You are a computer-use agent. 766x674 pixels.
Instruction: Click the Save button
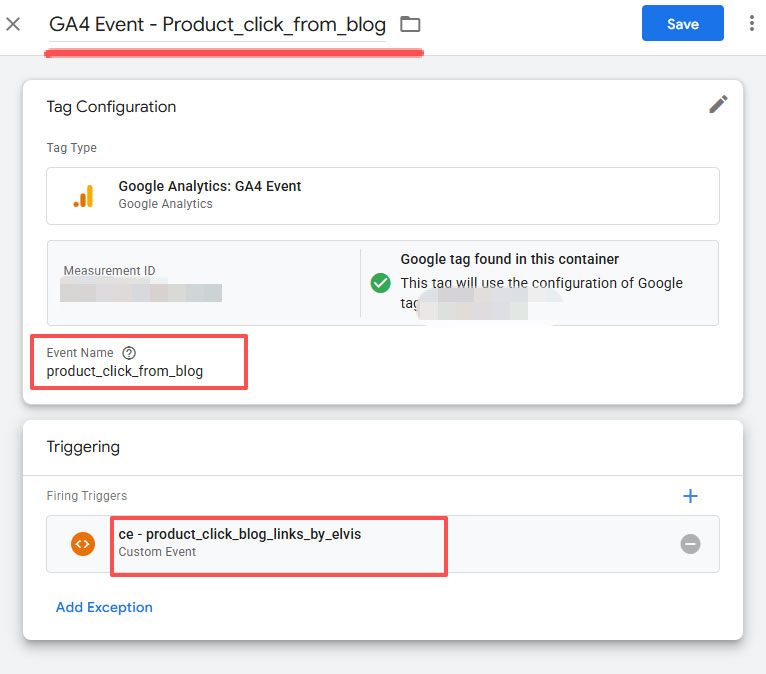coord(682,24)
